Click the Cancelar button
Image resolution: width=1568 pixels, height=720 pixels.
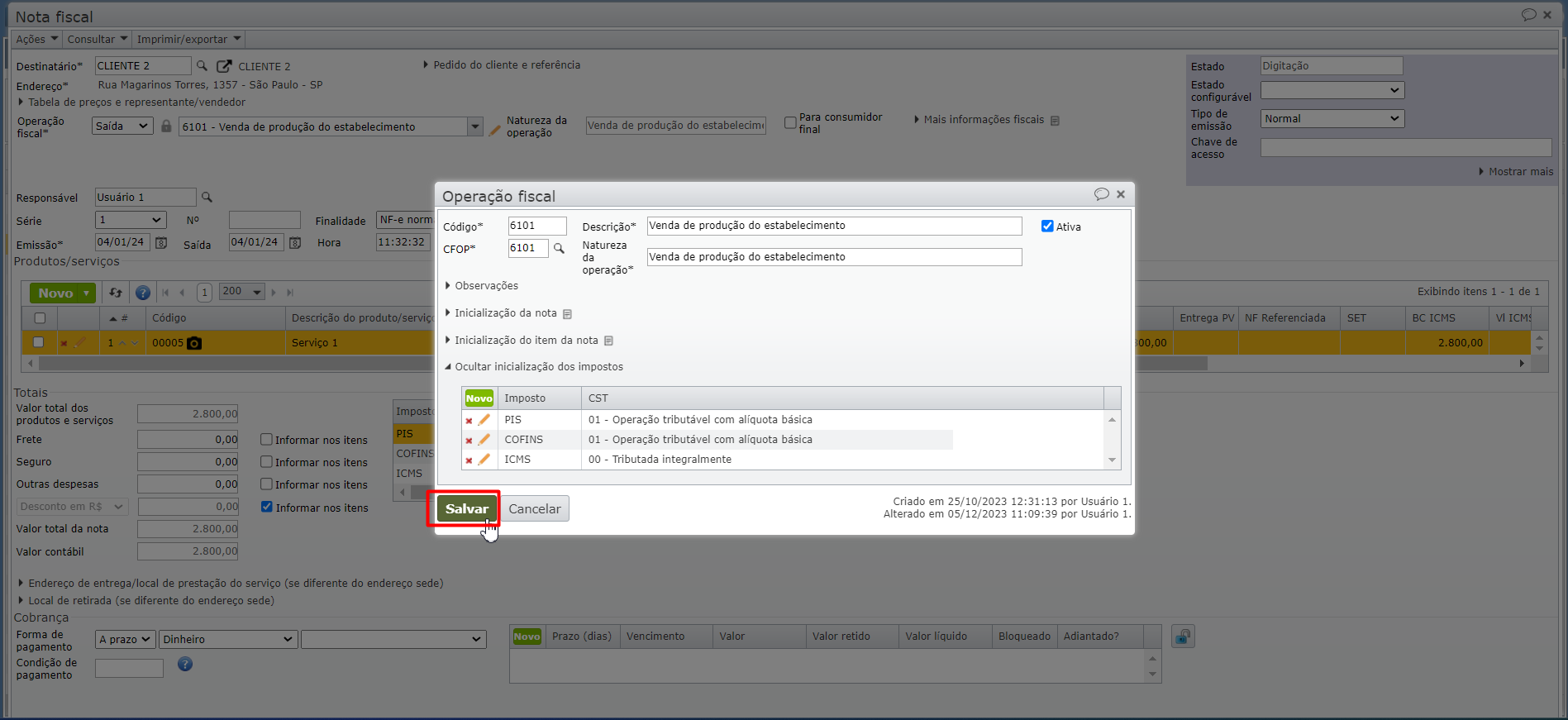coord(535,508)
